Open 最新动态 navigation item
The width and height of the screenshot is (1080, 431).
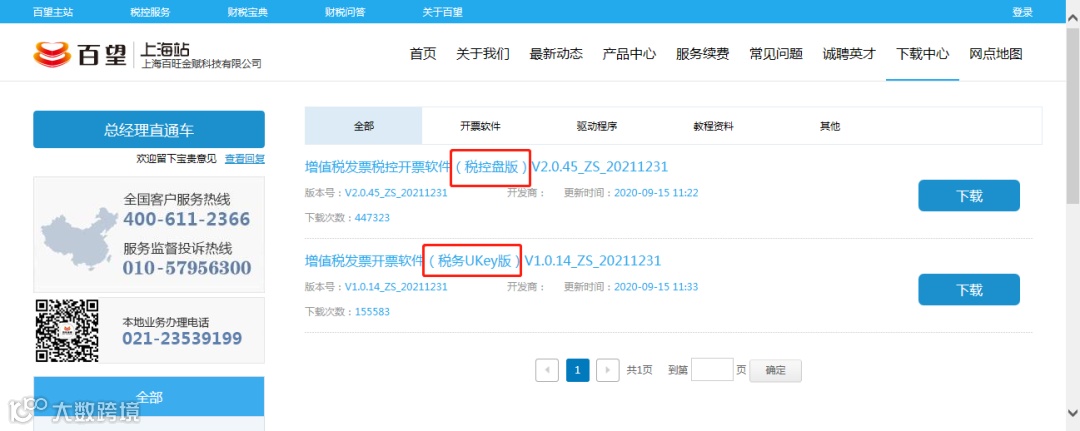pyautogui.click(x=556, y=54)
